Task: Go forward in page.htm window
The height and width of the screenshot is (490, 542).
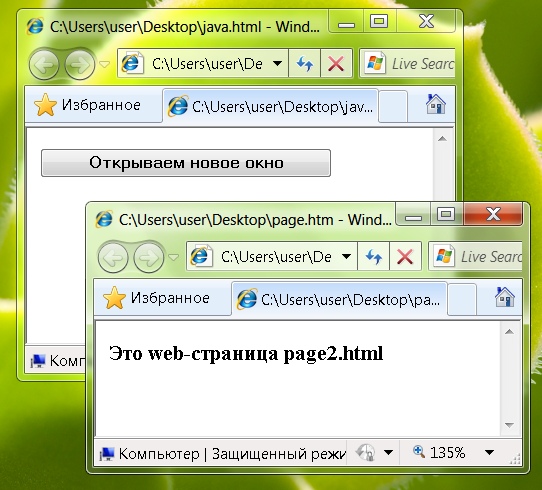Action: pyautogui.click(x=149, y=257)
